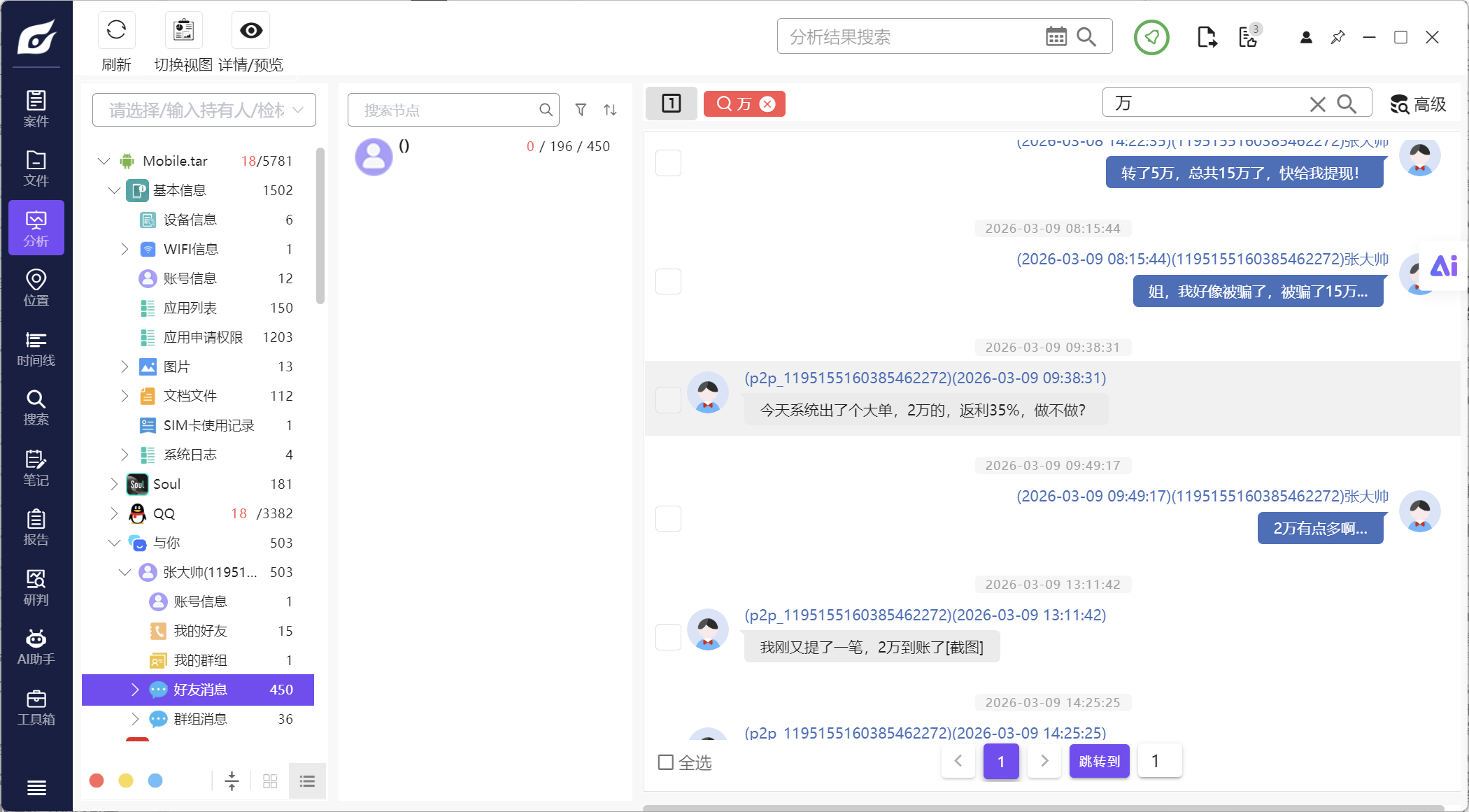Viewport: 1469px width, 812px height.
Task: Check the 全选 select all checkbox
Action: pyautogui.click(x=666, y=762)
